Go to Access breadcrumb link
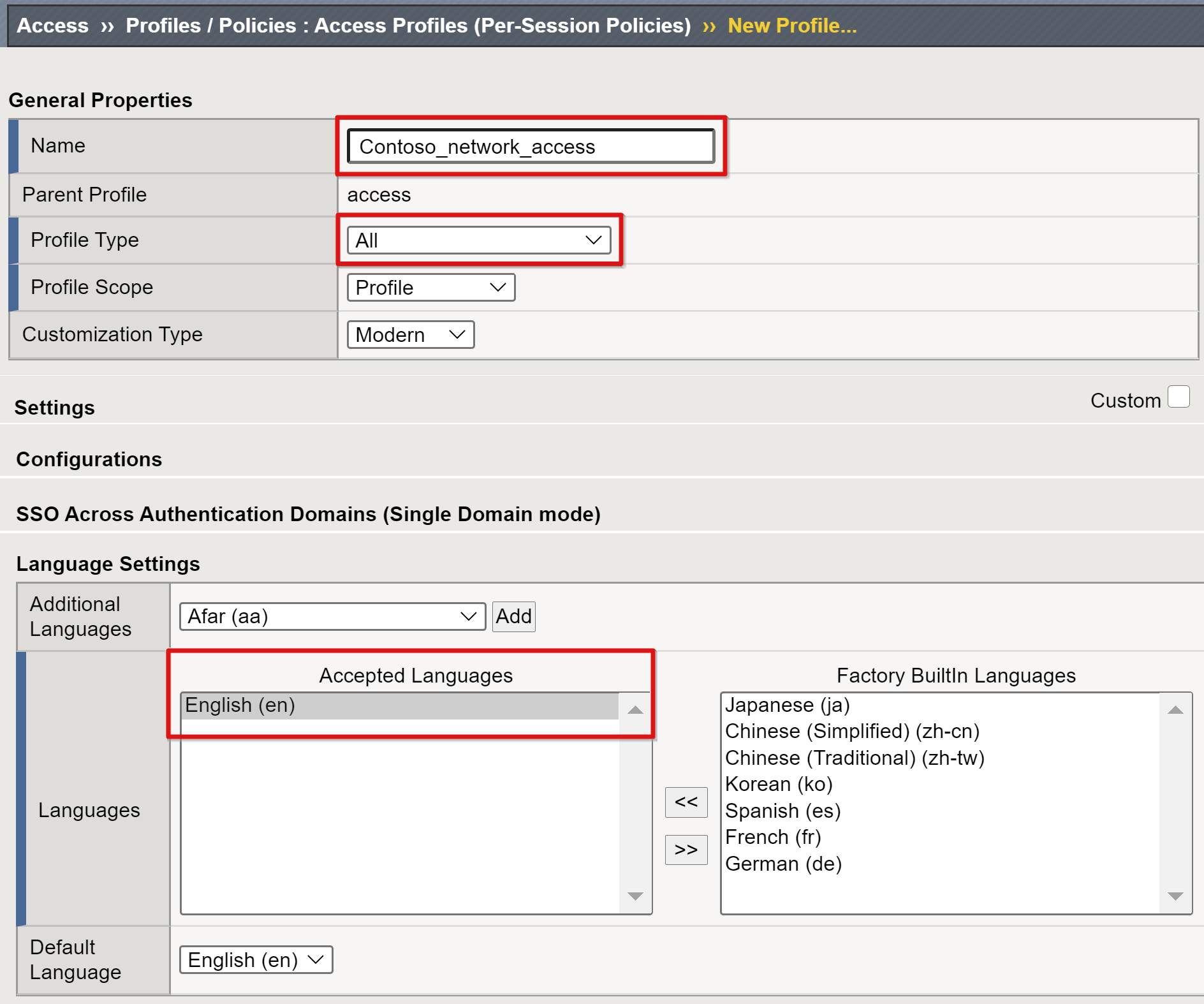Viewport: 1204px width, 1004px height. pos(52,26)
